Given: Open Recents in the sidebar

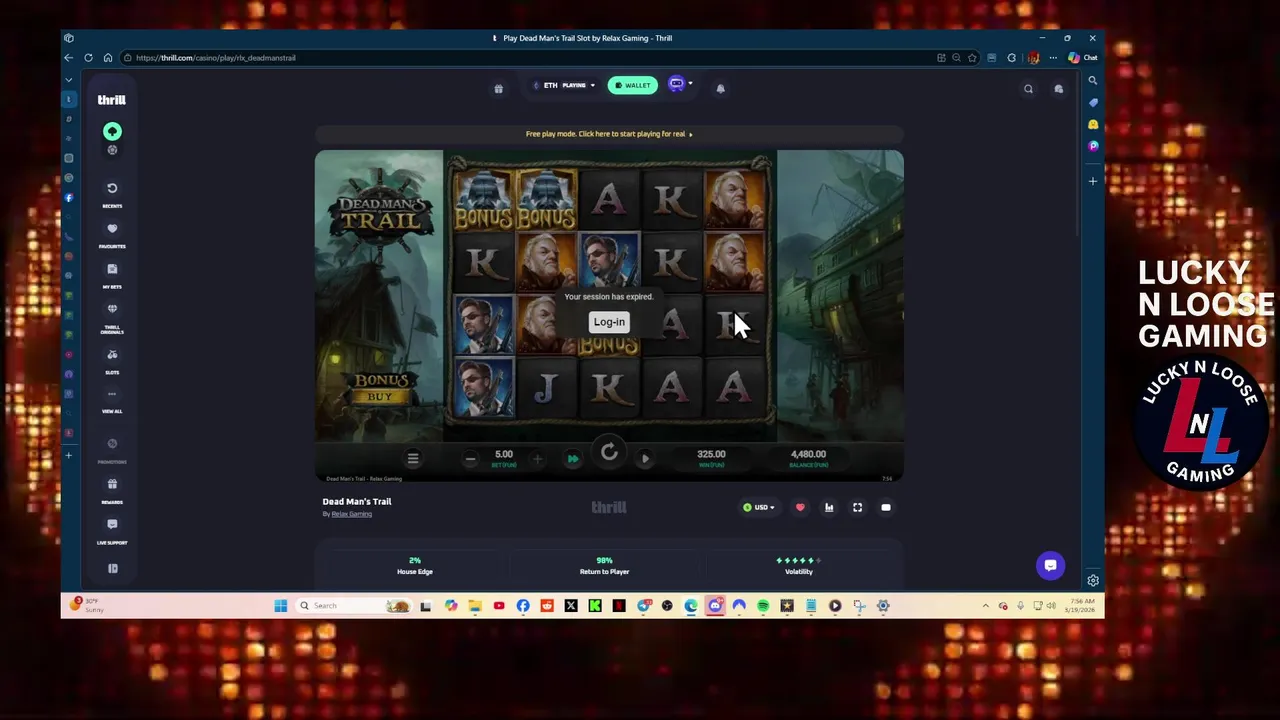Looking at the screenshot, I should point(112,194).
